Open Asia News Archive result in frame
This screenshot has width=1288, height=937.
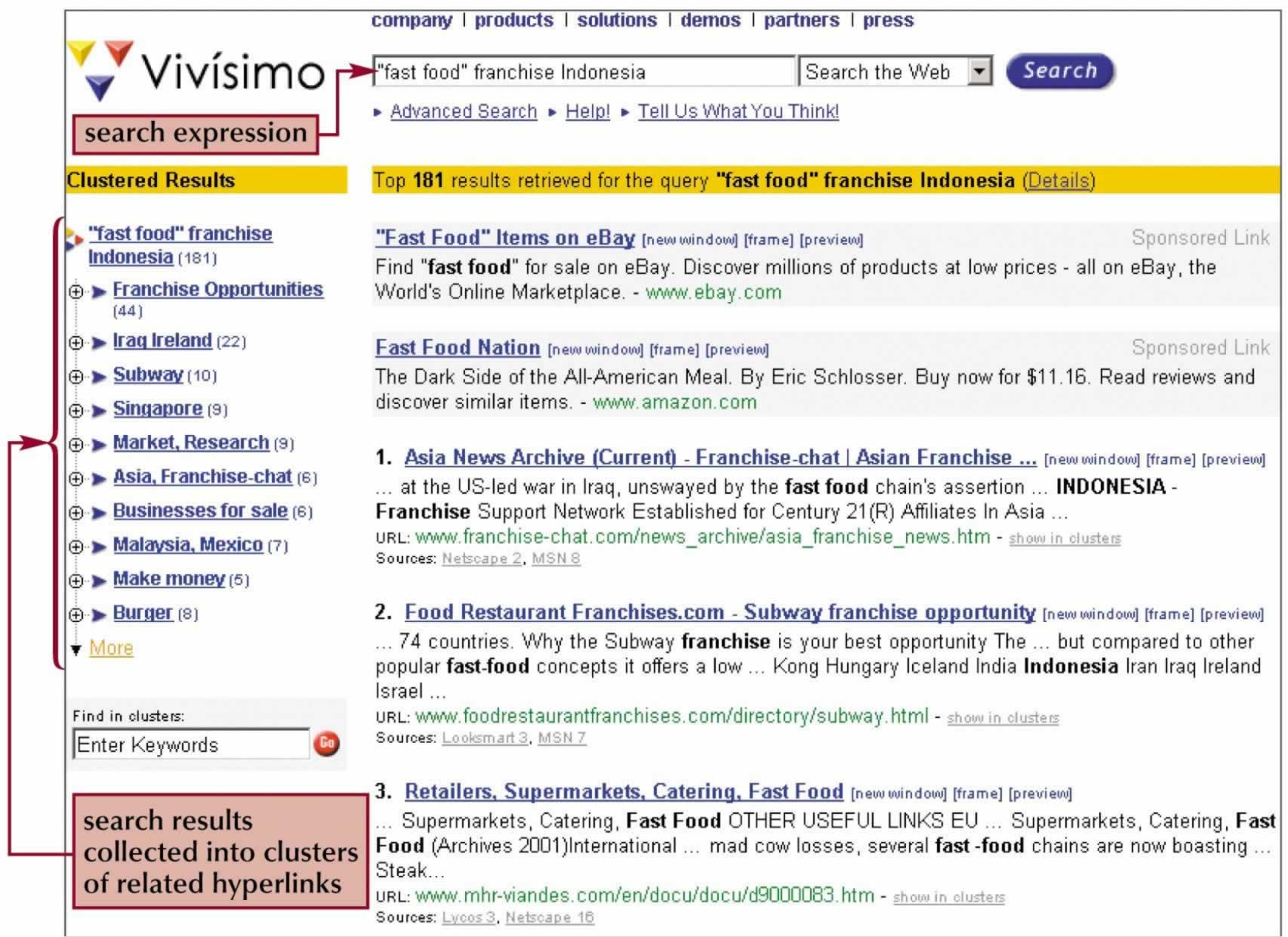pyautogui.click(x=1170, y=460)
